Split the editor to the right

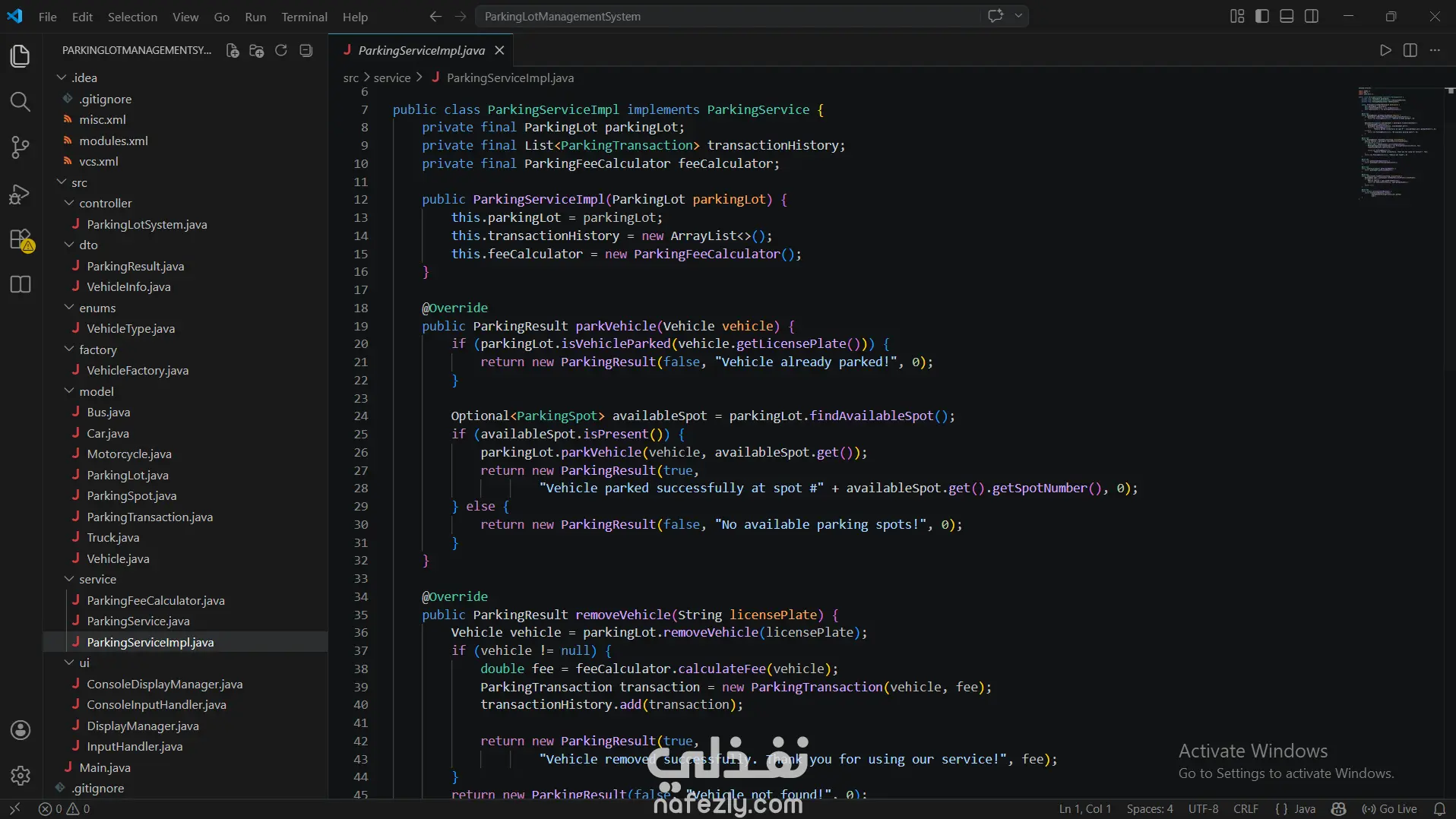tap(1410, 50)
